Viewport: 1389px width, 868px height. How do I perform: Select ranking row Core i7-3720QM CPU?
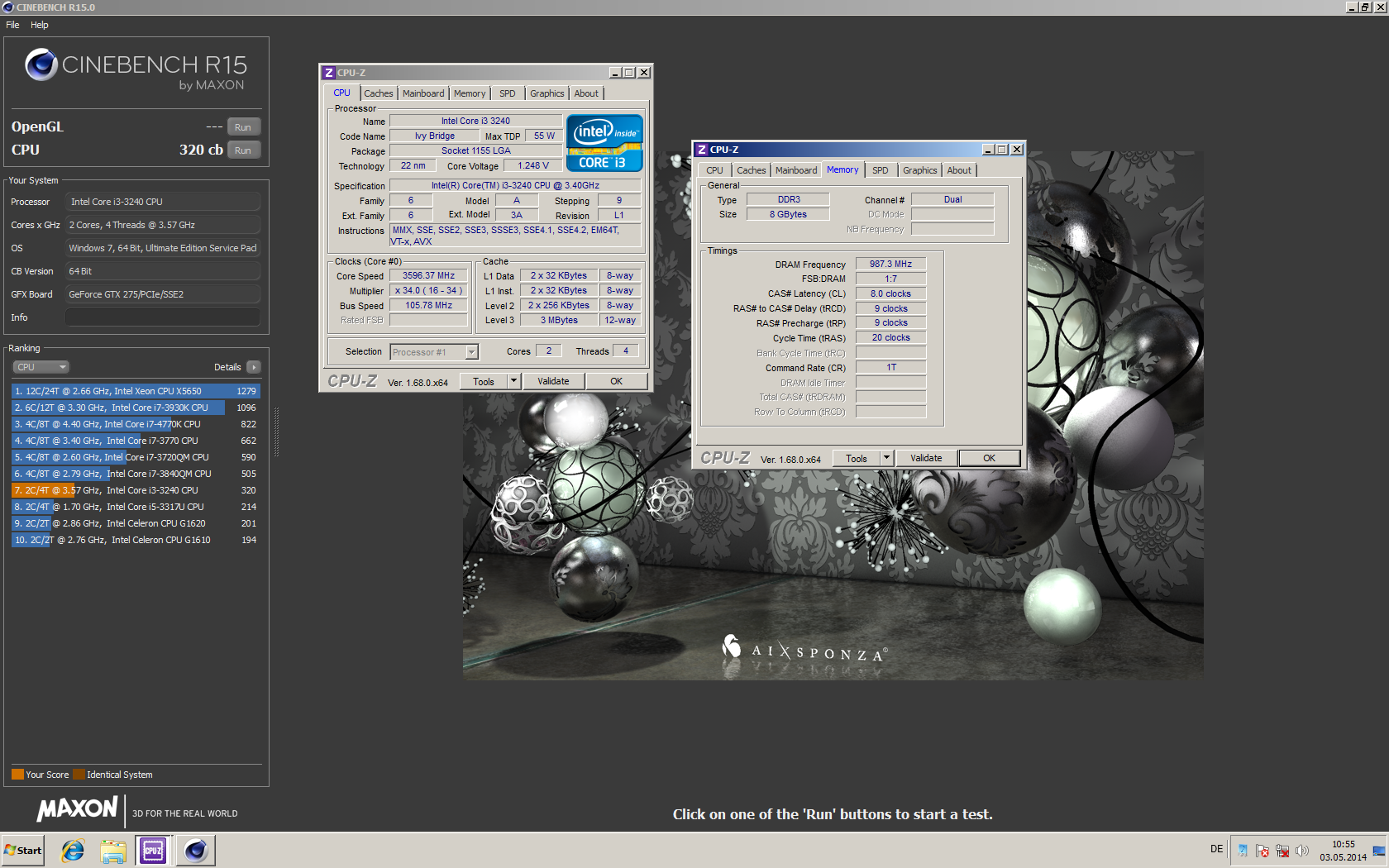(136, 457)
